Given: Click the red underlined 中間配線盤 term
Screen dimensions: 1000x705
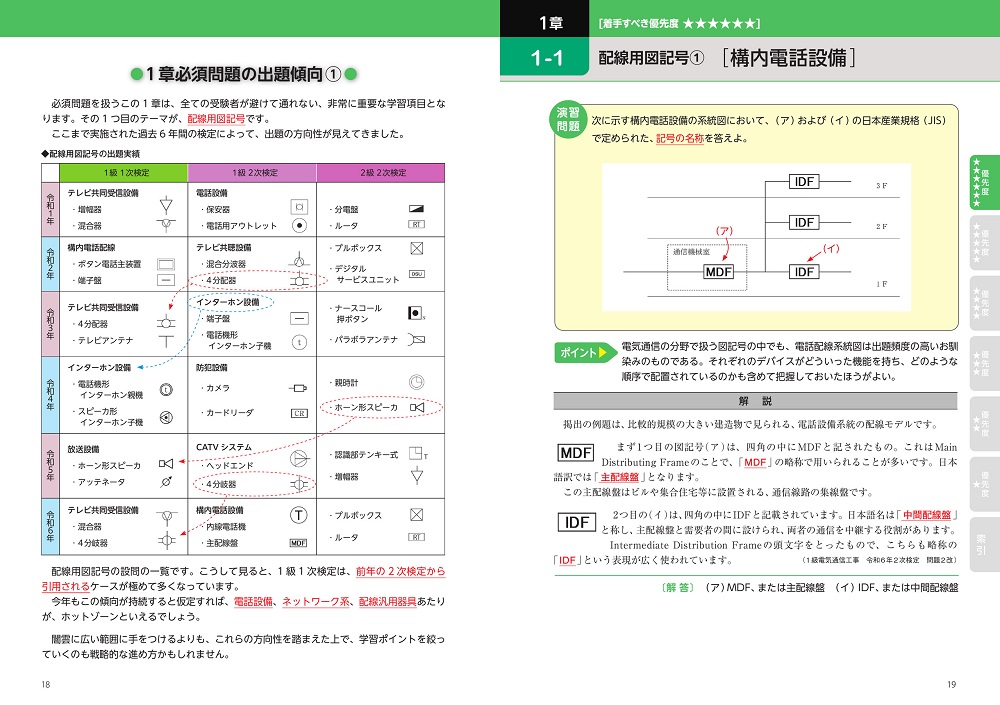Looking at the screenshot, I should coord(927,514).
